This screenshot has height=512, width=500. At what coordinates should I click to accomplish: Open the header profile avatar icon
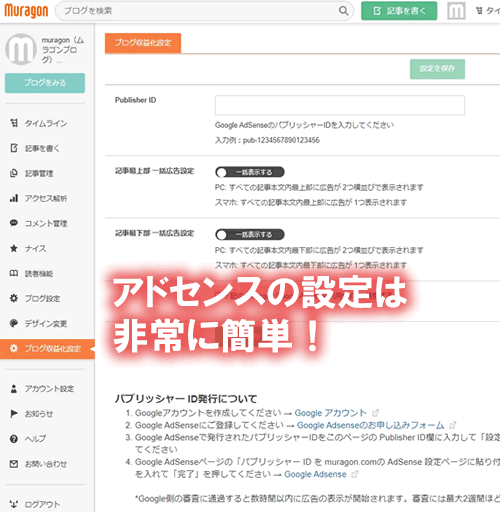[456, 11]
